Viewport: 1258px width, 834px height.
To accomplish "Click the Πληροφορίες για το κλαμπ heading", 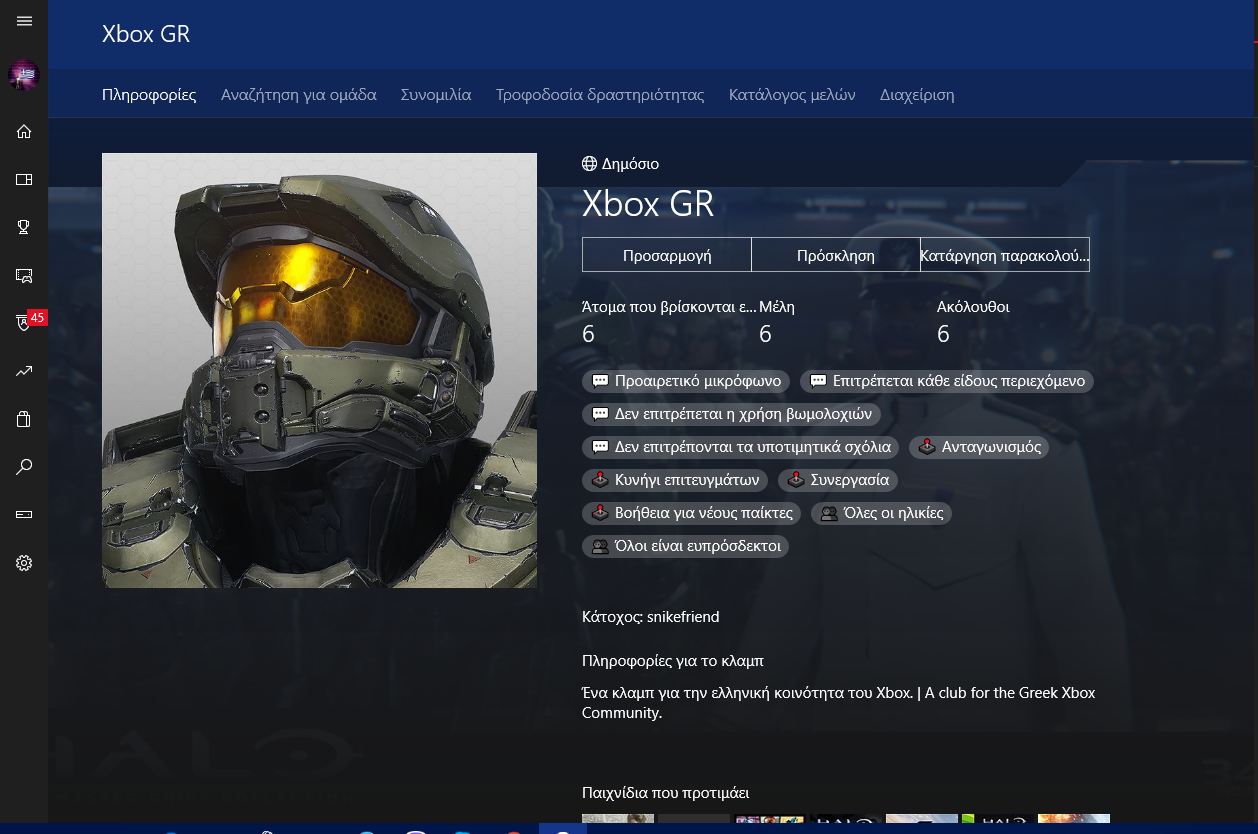I will [673, 661].
